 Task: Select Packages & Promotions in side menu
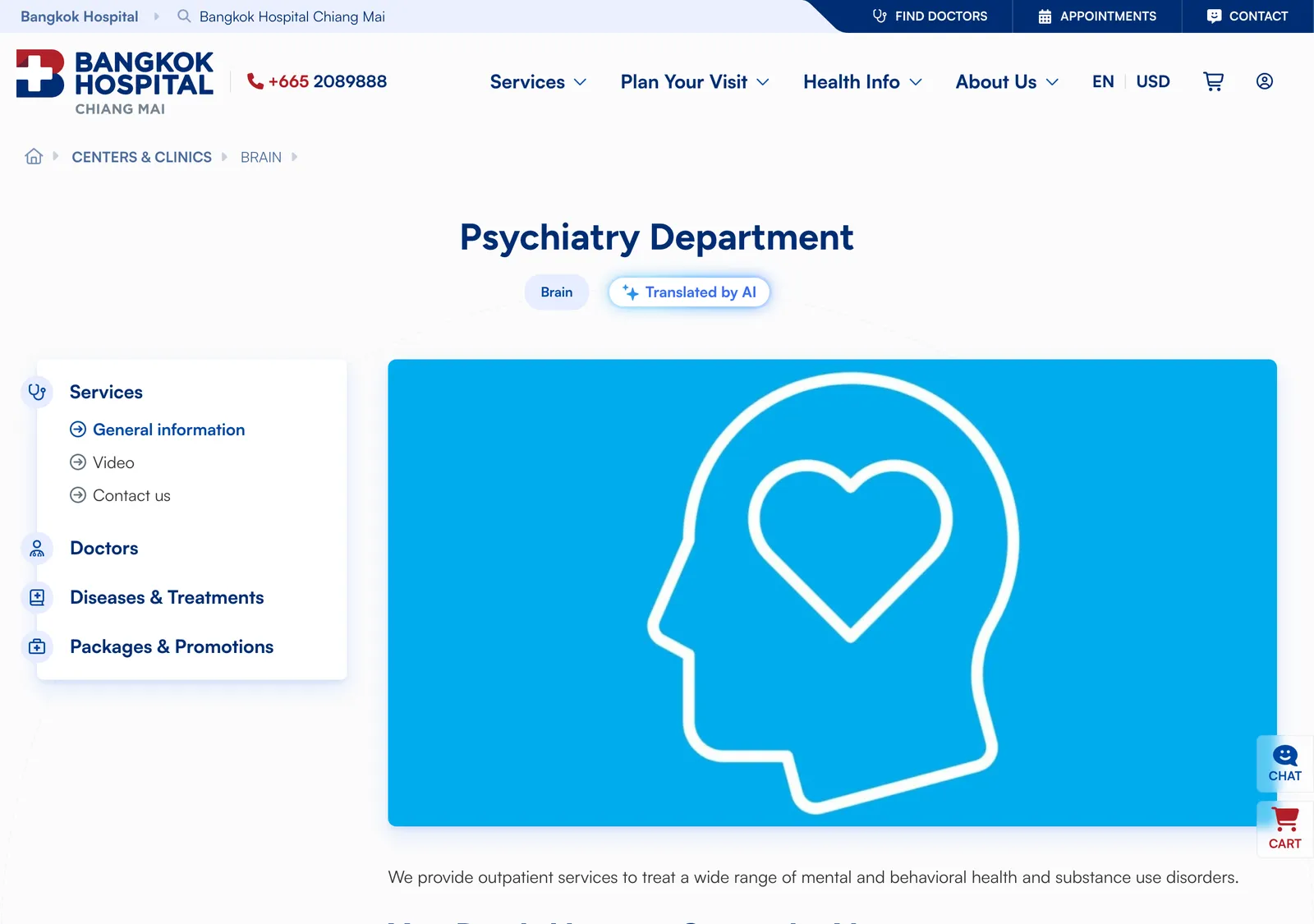172,646
